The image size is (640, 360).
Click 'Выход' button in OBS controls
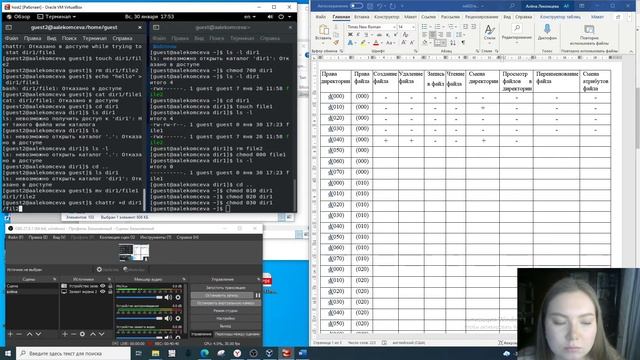point(225,326)
